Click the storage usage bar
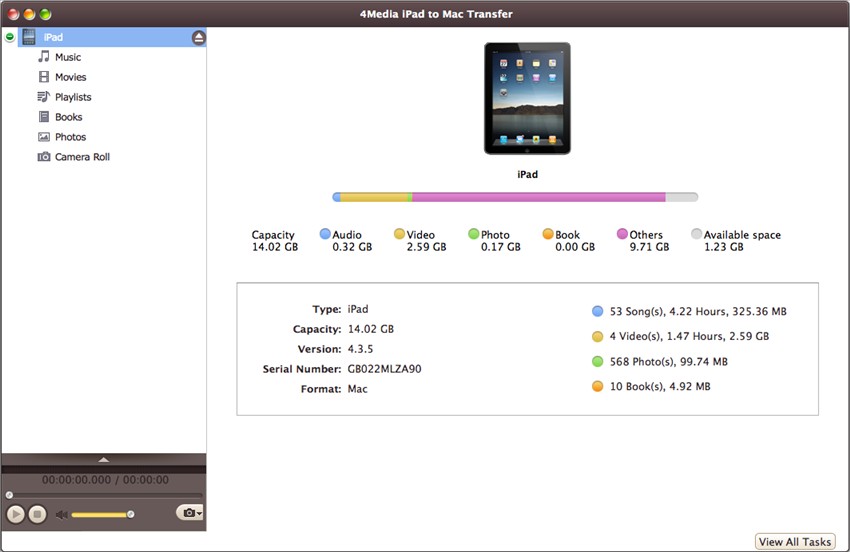Viewport: 850px width, 552px height. point(515,197)
